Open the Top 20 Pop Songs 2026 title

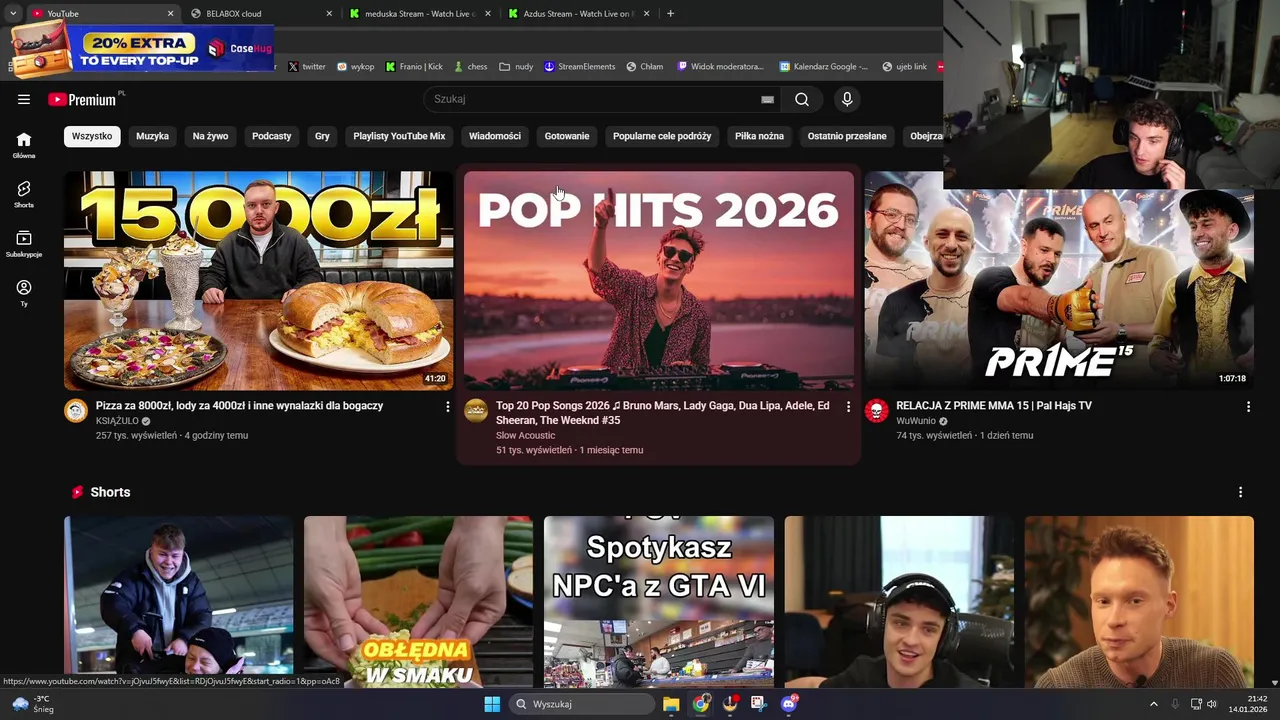[662, 413]
